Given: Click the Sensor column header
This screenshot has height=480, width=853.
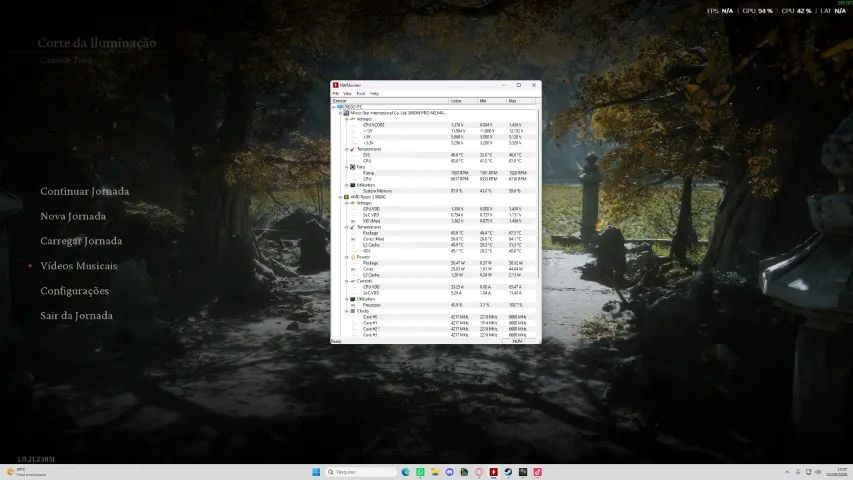Looking at the screenshot, I should (x=390, y=101).
